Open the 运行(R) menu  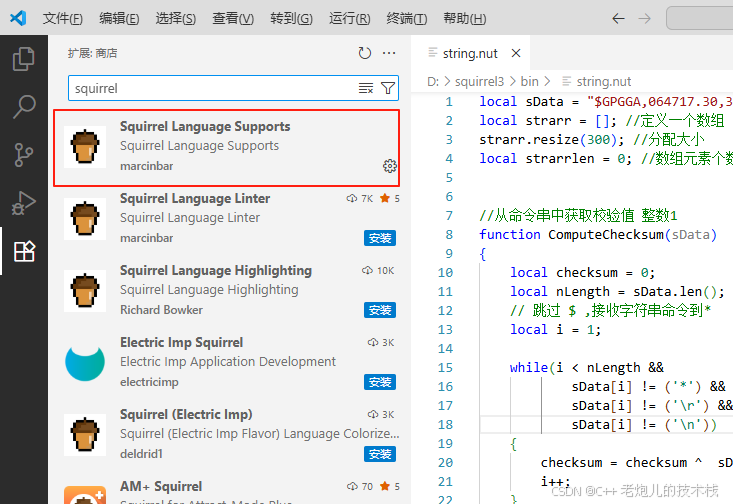click(350, 19)
